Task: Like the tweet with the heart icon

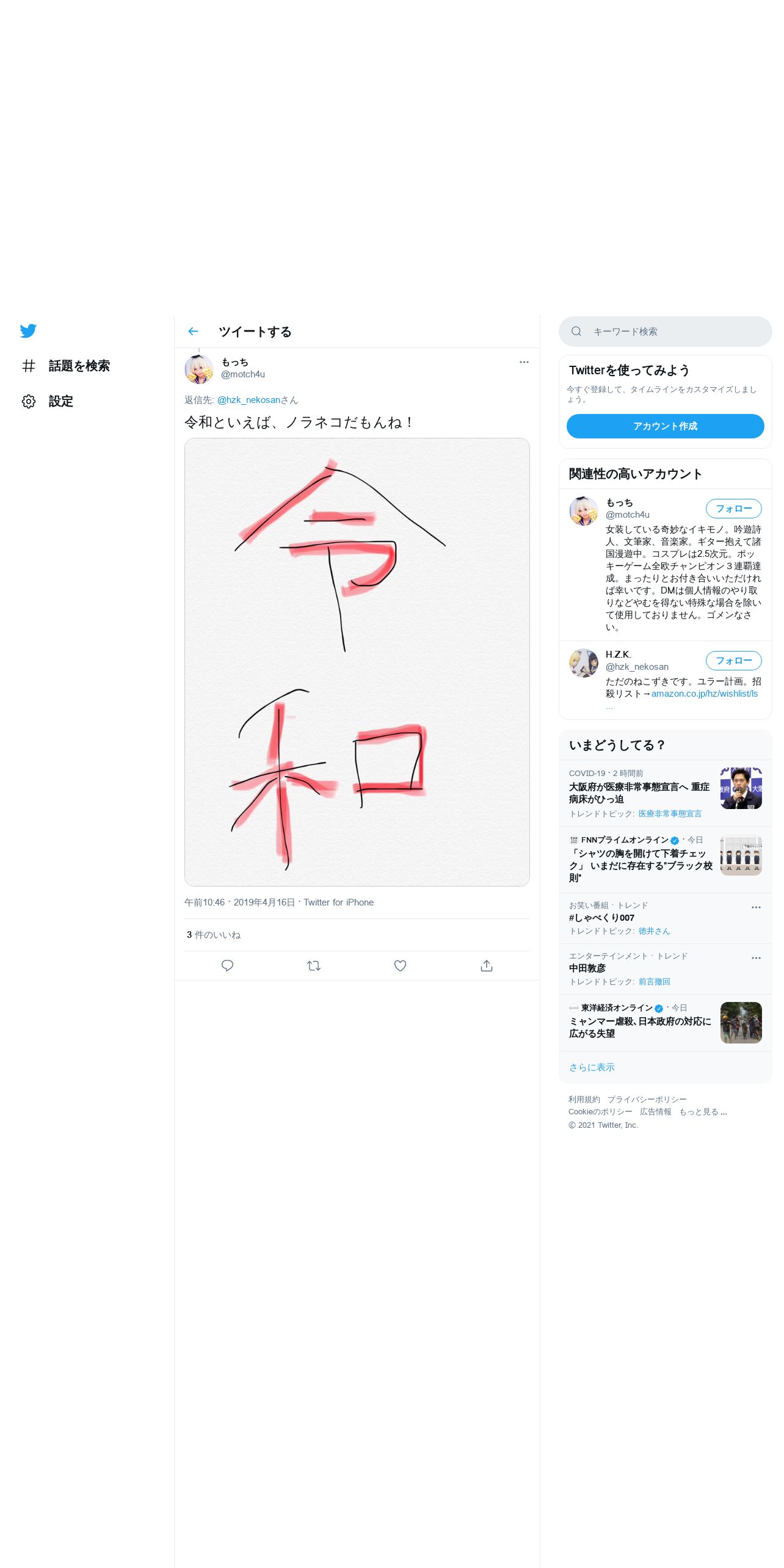Action: pos(400,965)
